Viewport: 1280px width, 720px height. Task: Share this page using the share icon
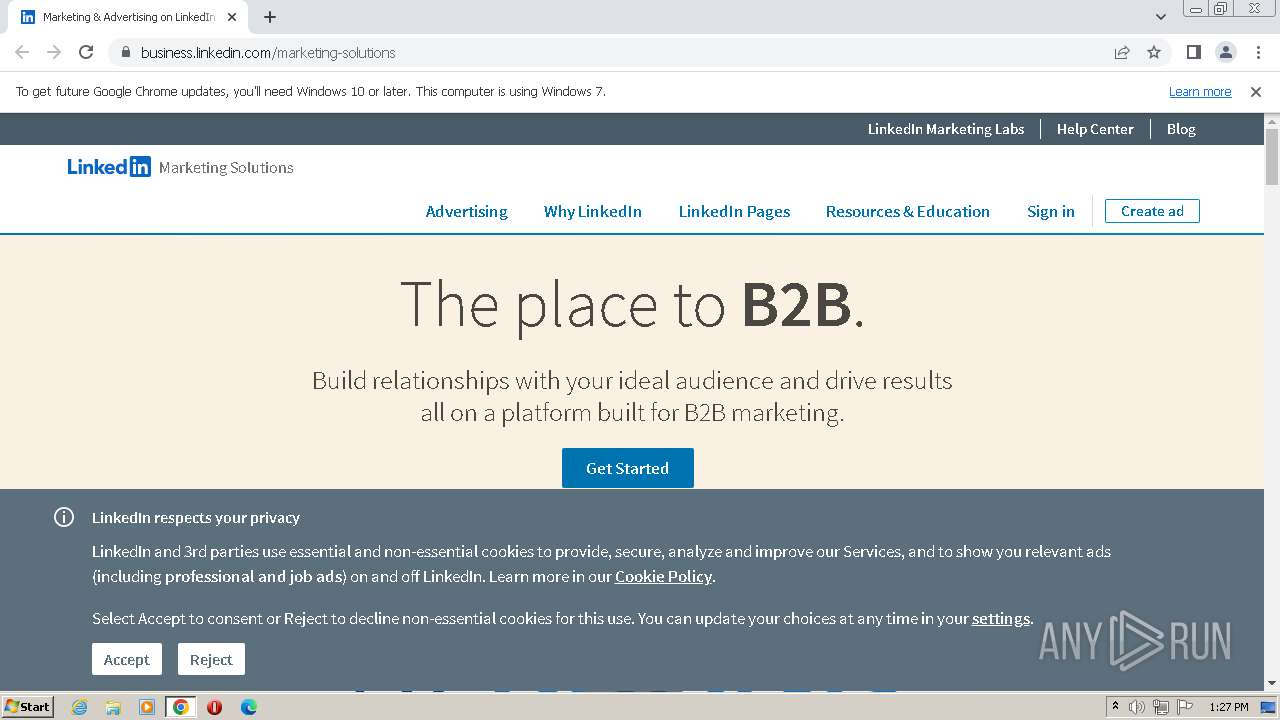click(1122, 52)
